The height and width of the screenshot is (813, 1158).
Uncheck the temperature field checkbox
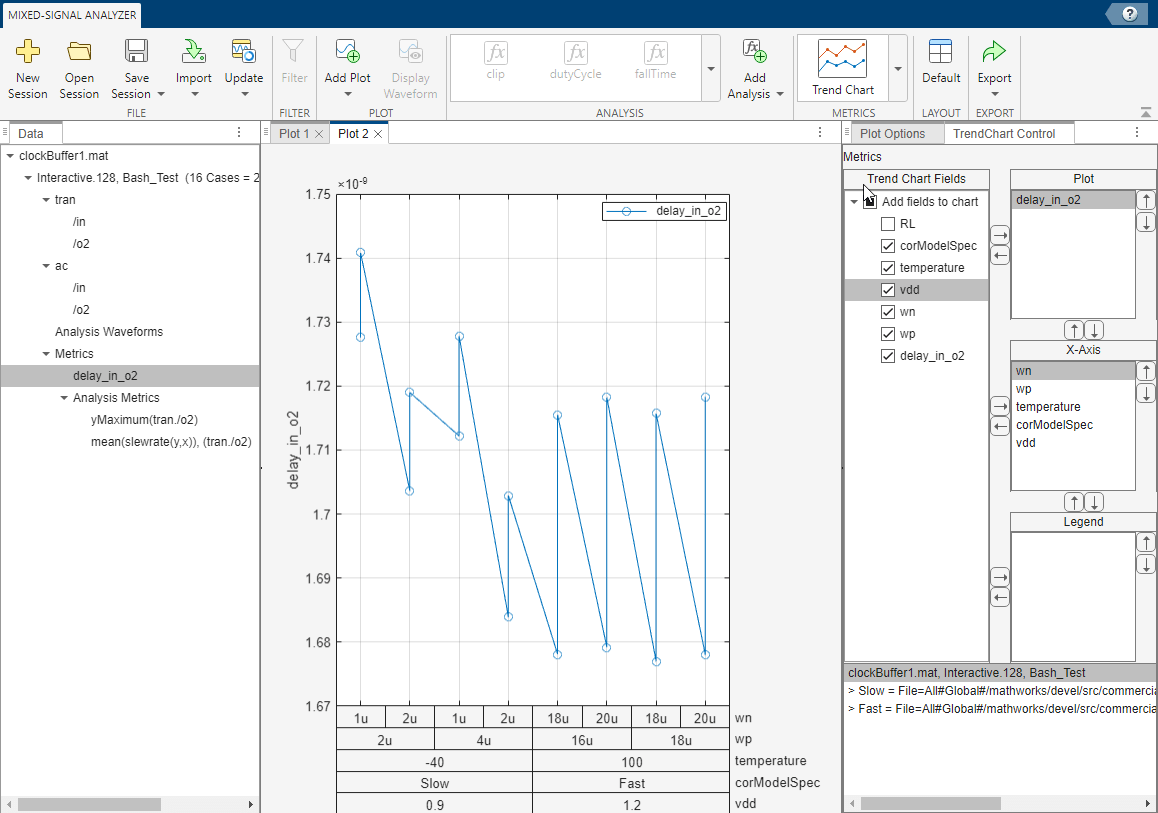(x=888, y=268)
